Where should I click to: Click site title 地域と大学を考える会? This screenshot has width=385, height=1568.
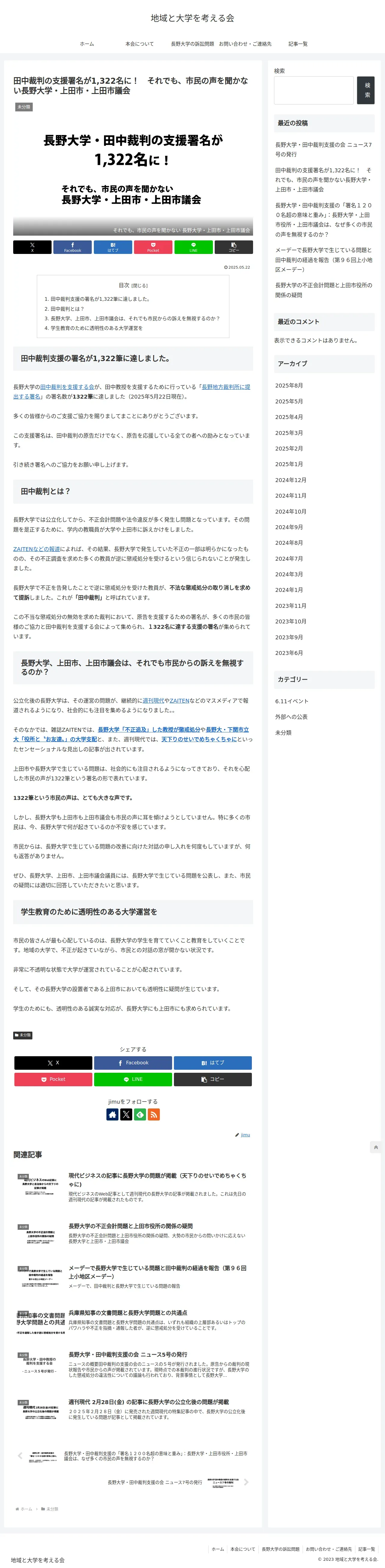coord(192,18)
